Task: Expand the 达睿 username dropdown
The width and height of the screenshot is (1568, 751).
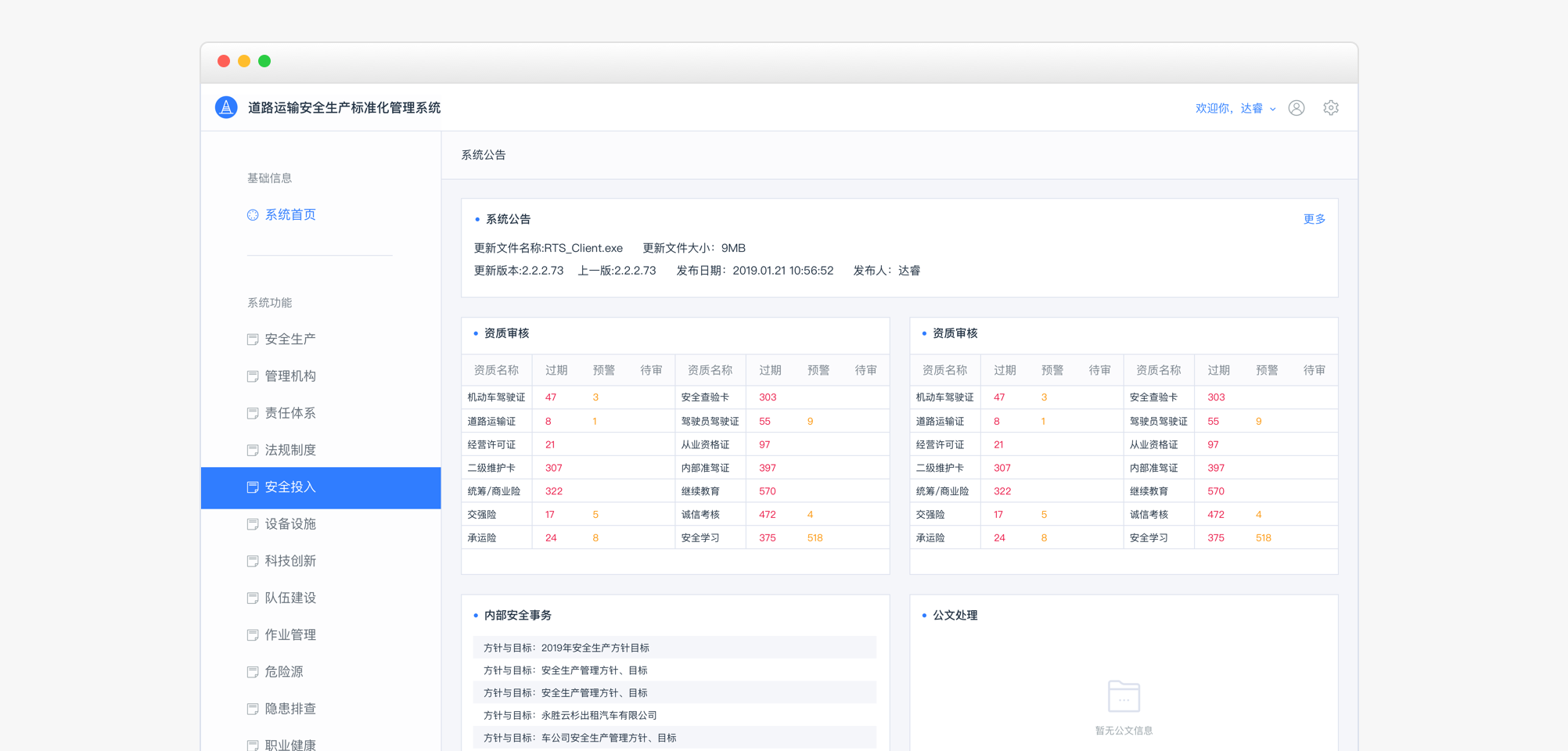Action: pyautogui.click(x=1272, y=109)
